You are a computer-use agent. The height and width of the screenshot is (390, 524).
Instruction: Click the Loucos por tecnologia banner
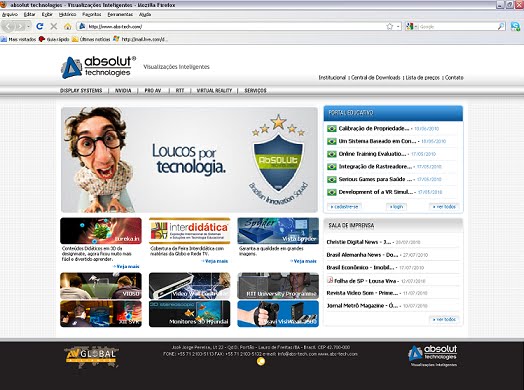189,160
